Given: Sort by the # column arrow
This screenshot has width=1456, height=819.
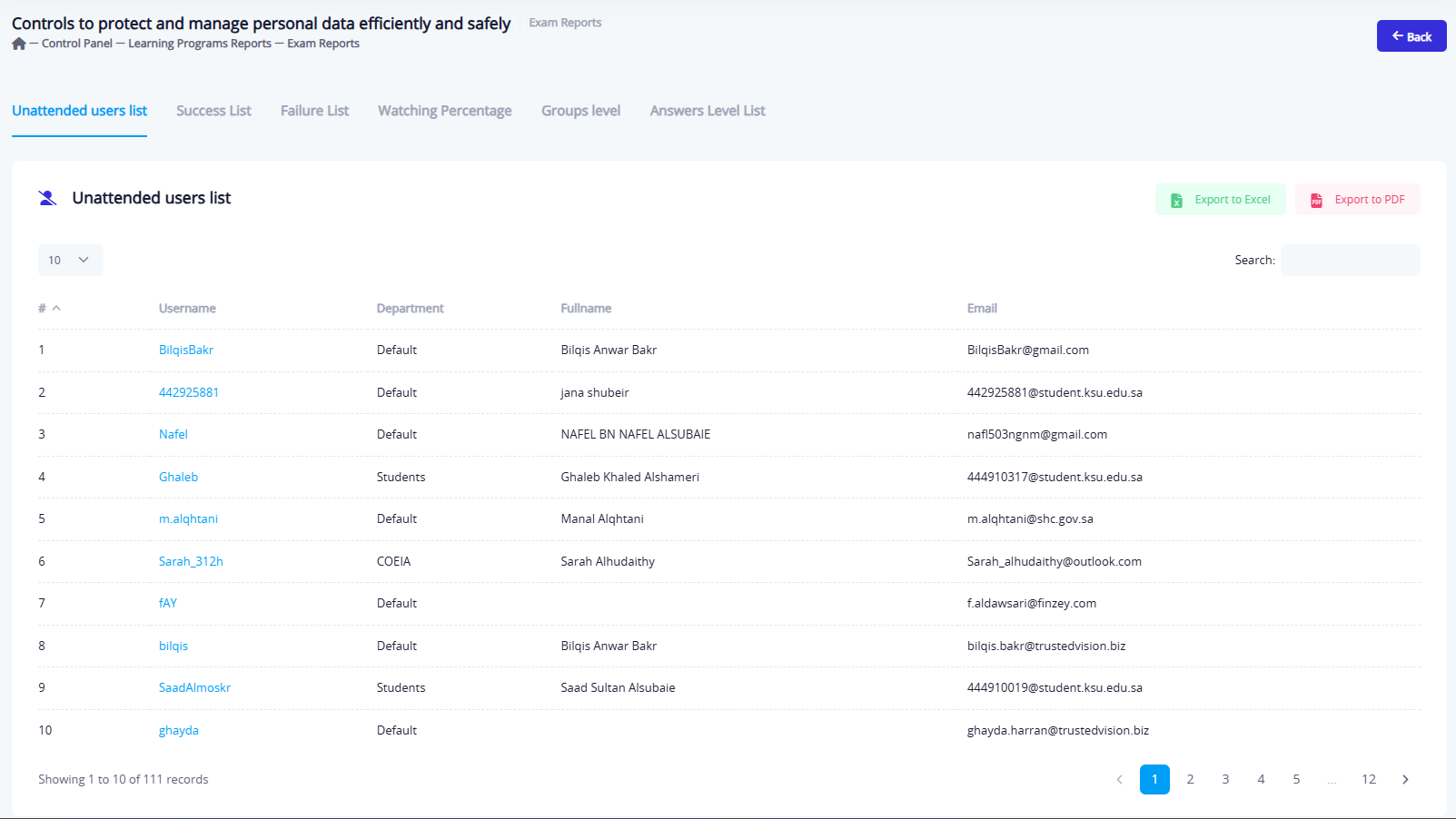Looking at the screenshot, I should tap(56, 309).
